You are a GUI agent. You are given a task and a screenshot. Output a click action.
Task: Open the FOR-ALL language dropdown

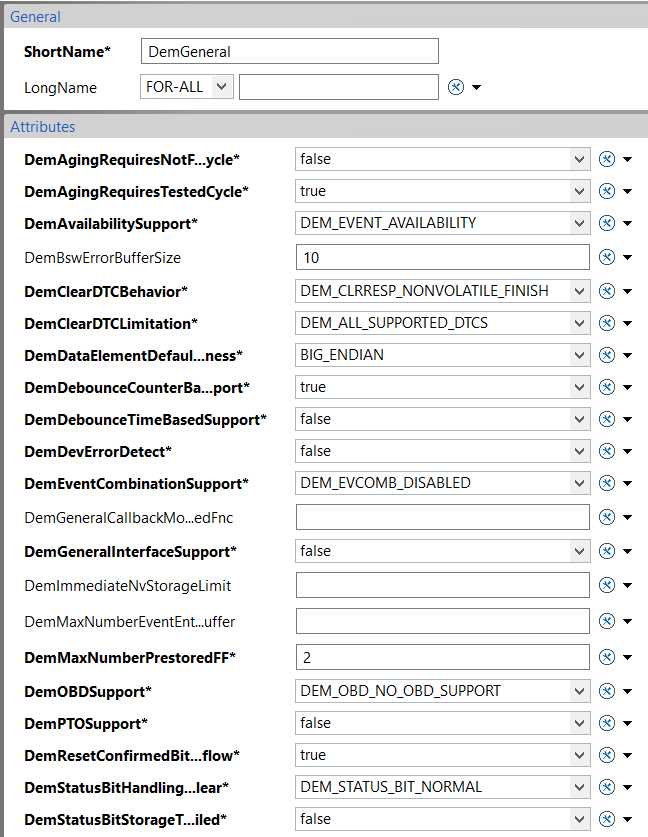coord(187,86)
